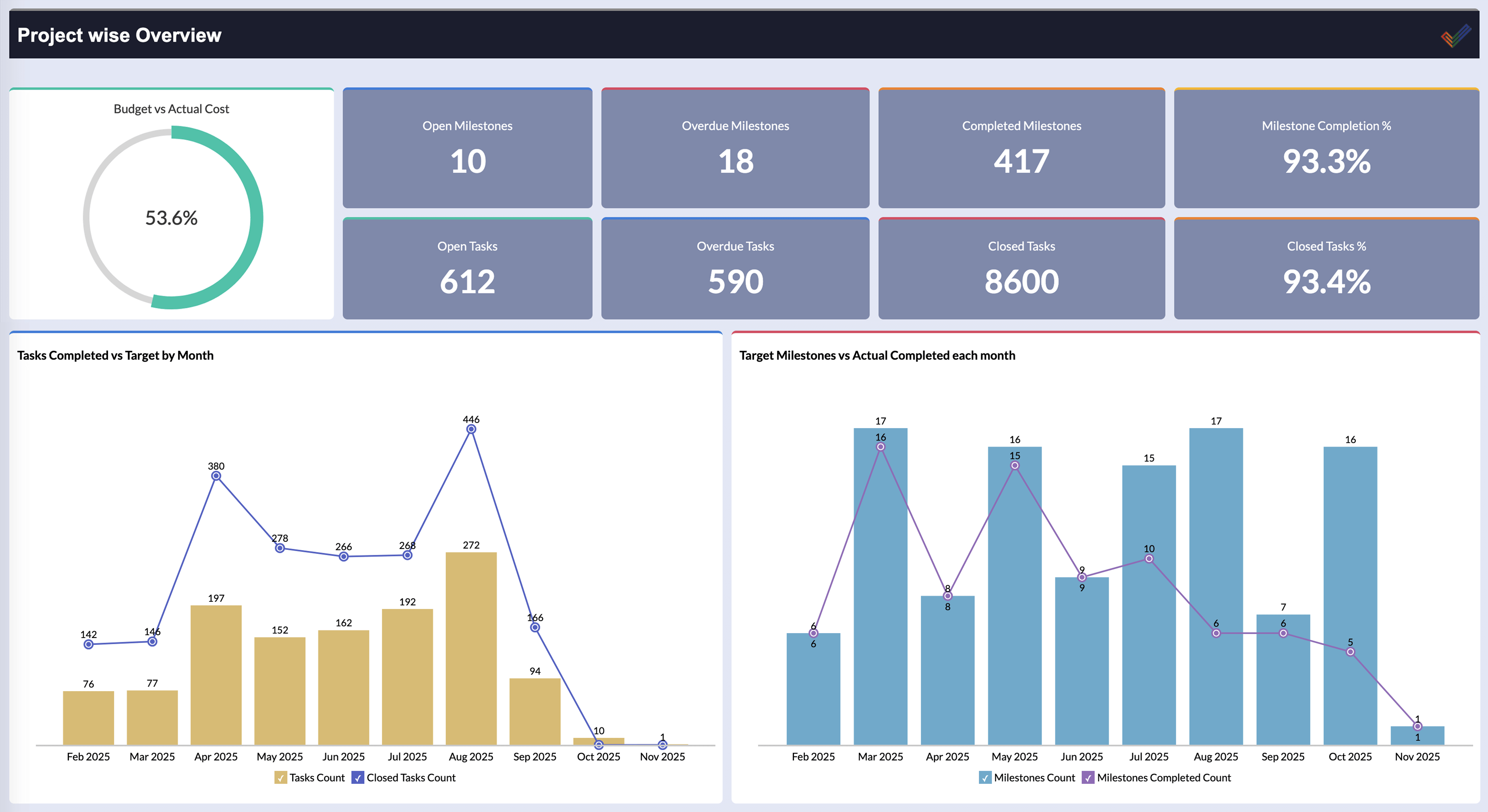
Task: Click the Completed Milestones card showing 417
Action: [x=1021, y=148]
